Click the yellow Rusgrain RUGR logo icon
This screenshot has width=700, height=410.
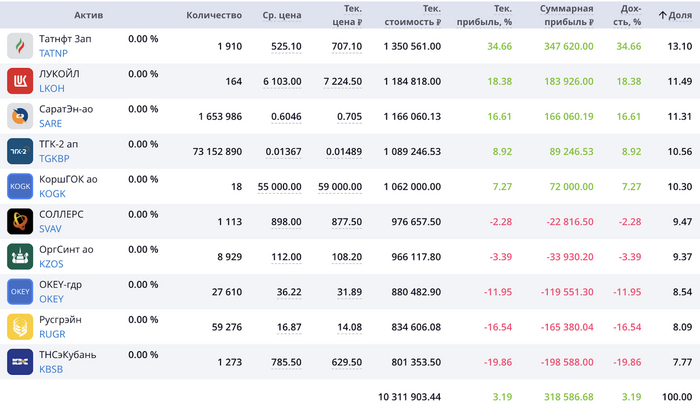(21, 326)
